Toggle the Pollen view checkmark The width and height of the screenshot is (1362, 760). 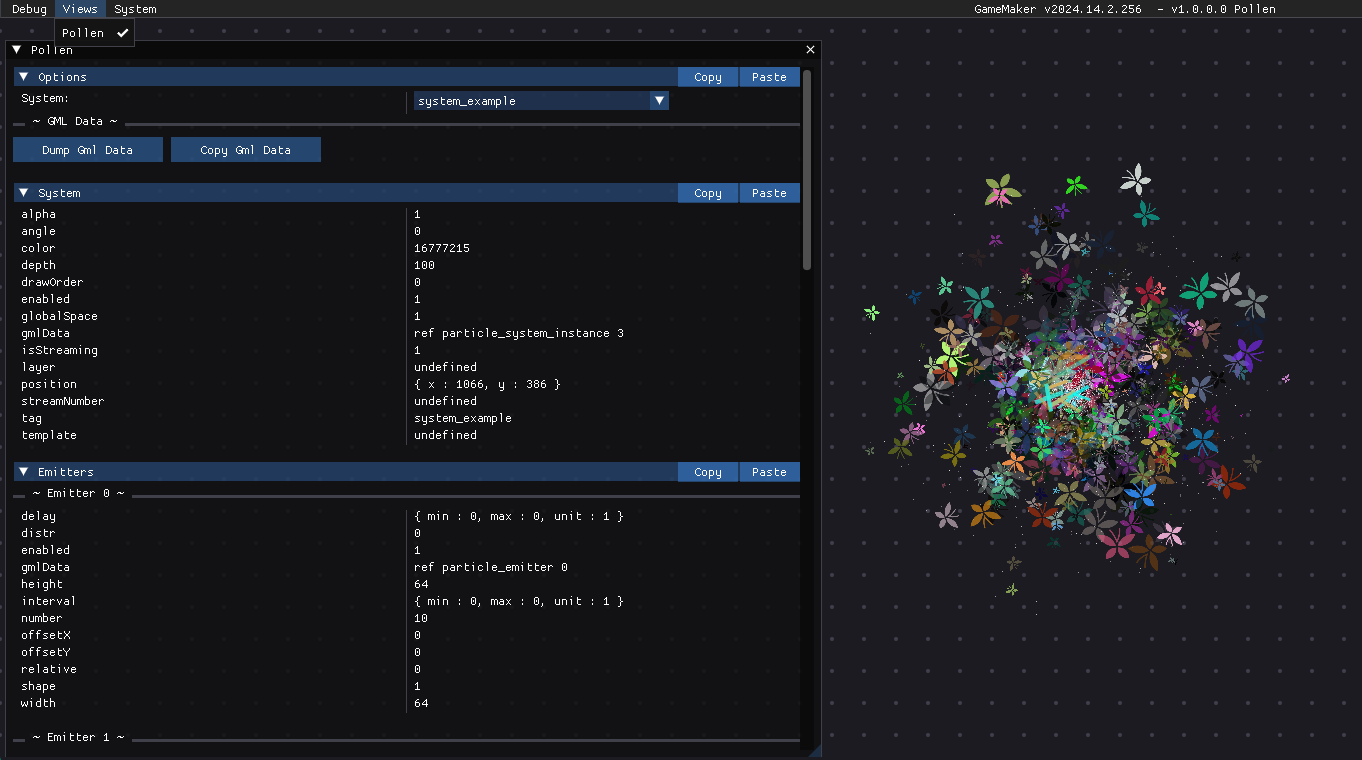[x=122, y=33]
